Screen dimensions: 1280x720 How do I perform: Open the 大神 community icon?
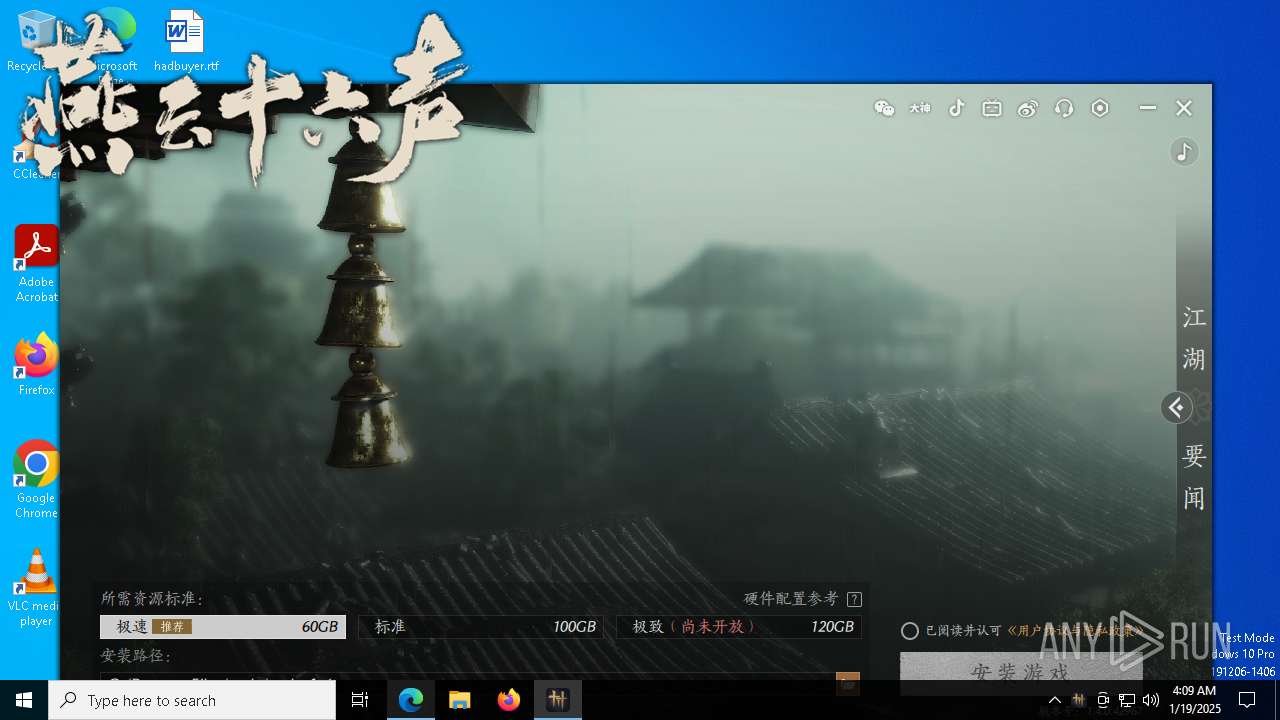920,108
